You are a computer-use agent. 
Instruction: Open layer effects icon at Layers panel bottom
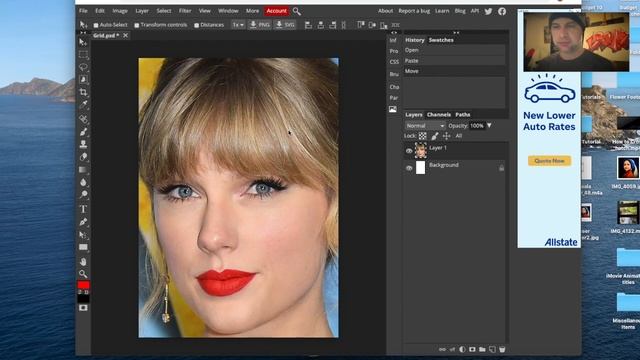(x=452, y=349)
